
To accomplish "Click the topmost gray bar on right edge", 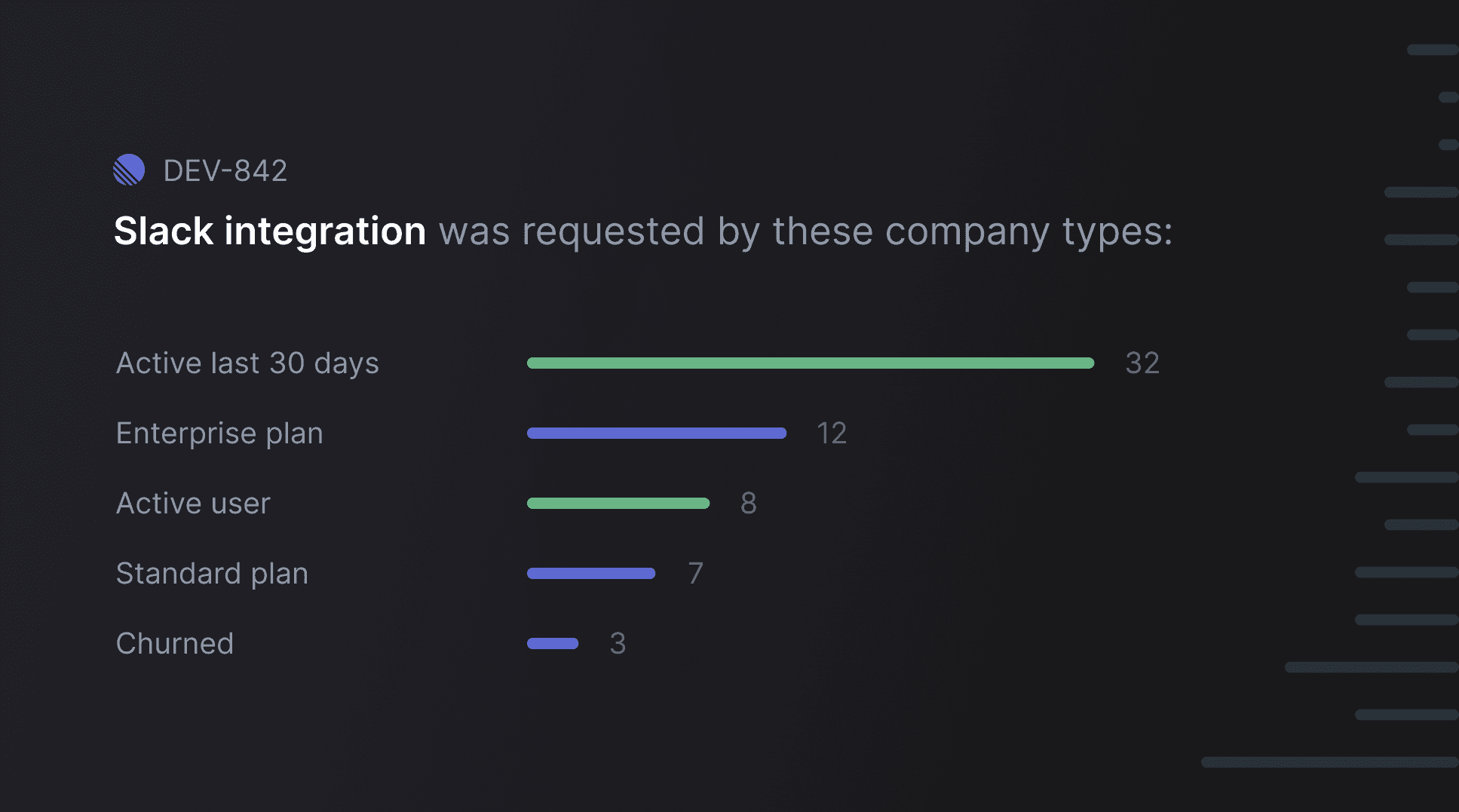I will 1432,50.
